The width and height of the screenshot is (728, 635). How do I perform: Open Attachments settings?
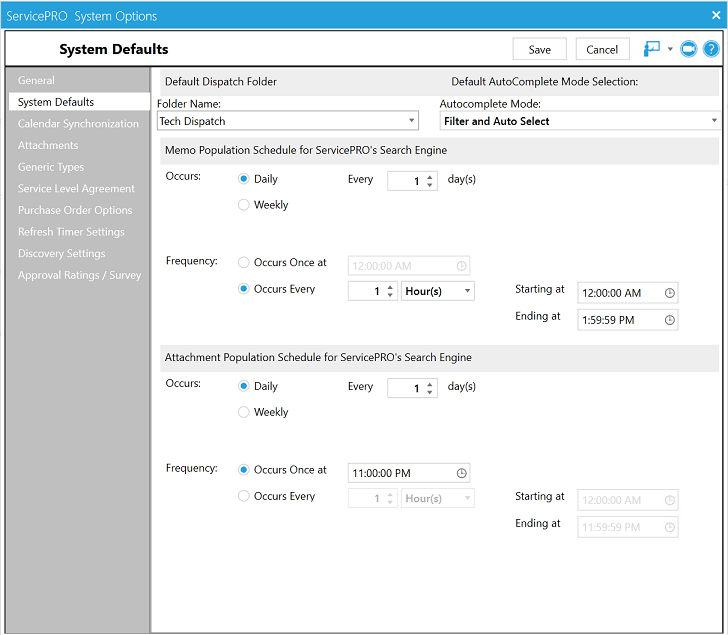pos(48,145)
